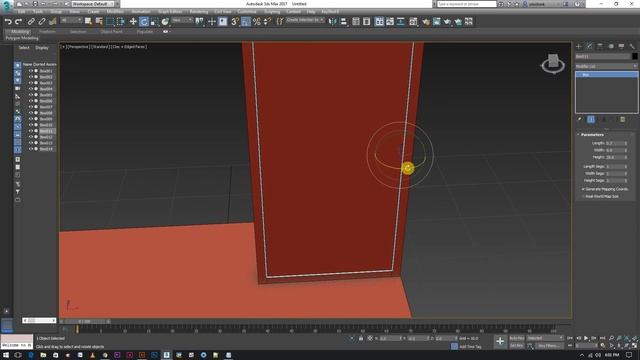This screenshot has height=360, width=640.
Task: Switch to the Object Paint ribbon tab
Action: pos(111,31)
